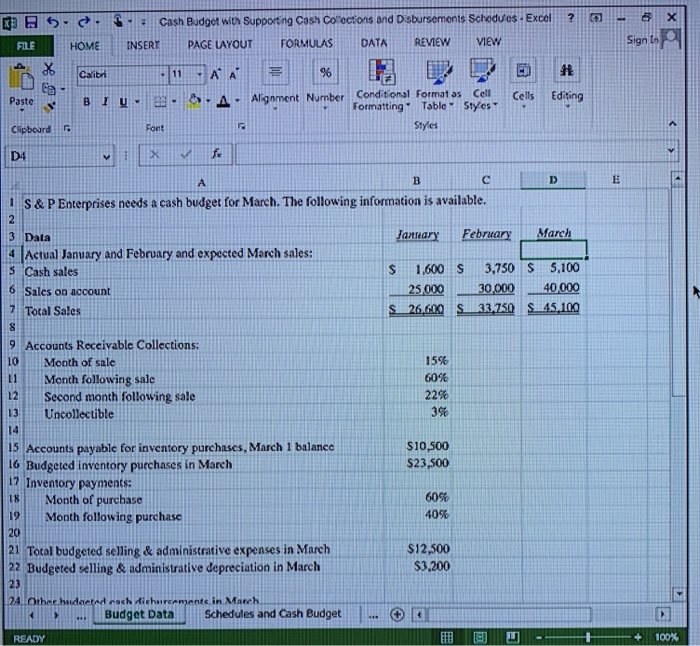Select cell with March sales 40,000
Image resolution: width=700 pixels, height=646 pixels.
tap(553, 288)
